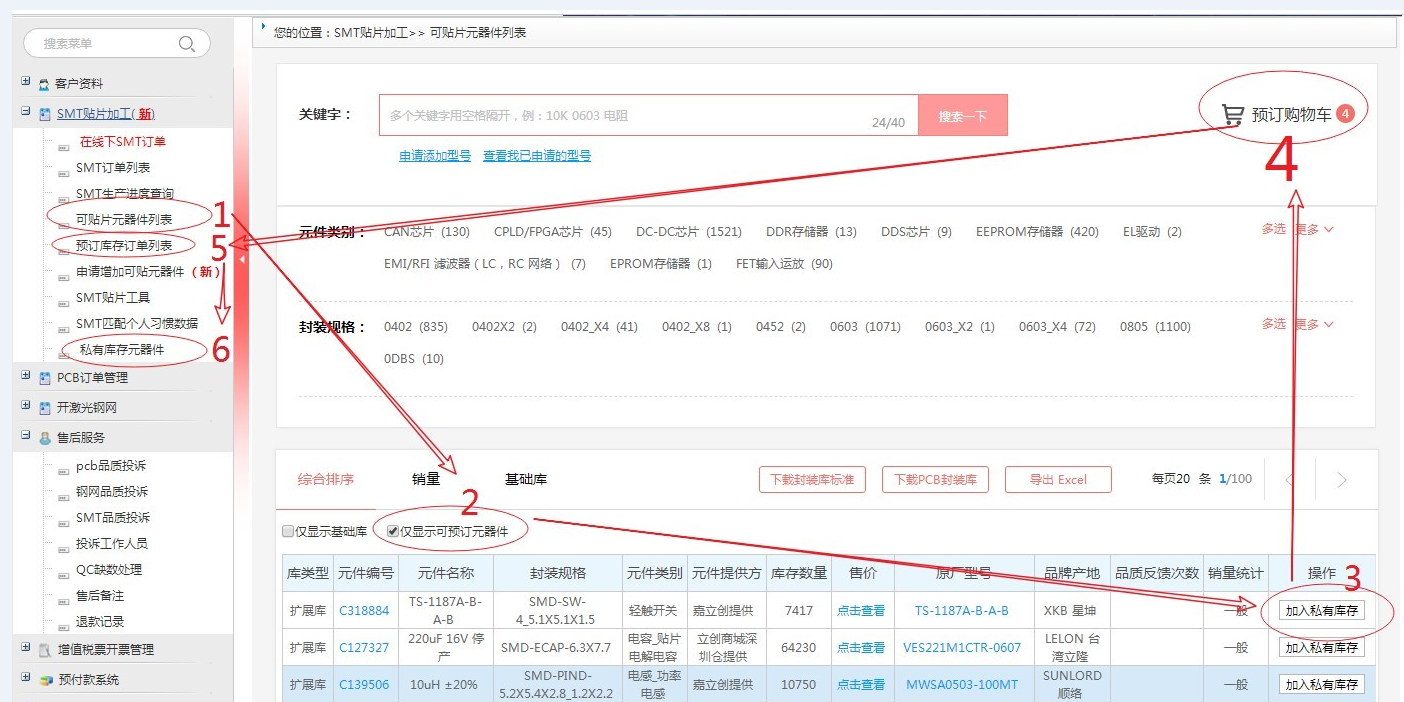Click the 客户资料 person icon
The width and height of the screenshot is (1404, 702).
point(44,84)
